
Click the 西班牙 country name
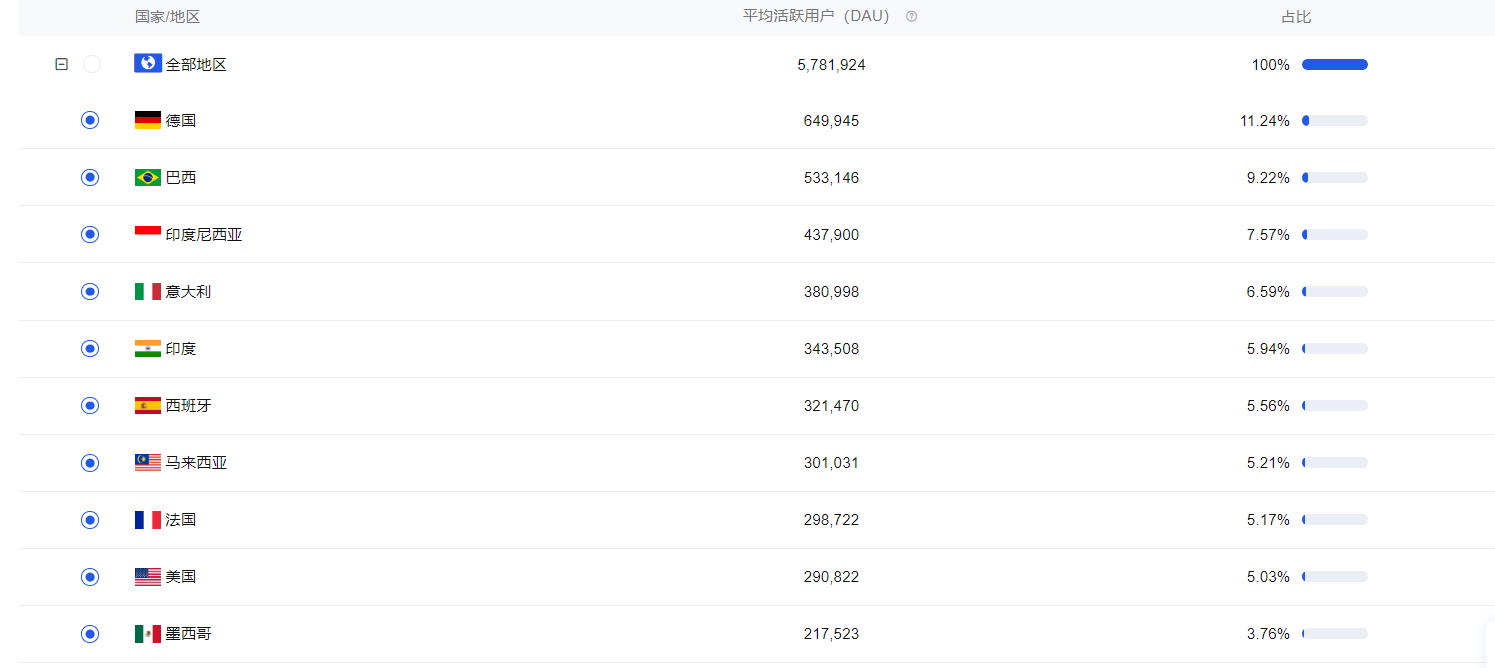click(x=189, y=406)
